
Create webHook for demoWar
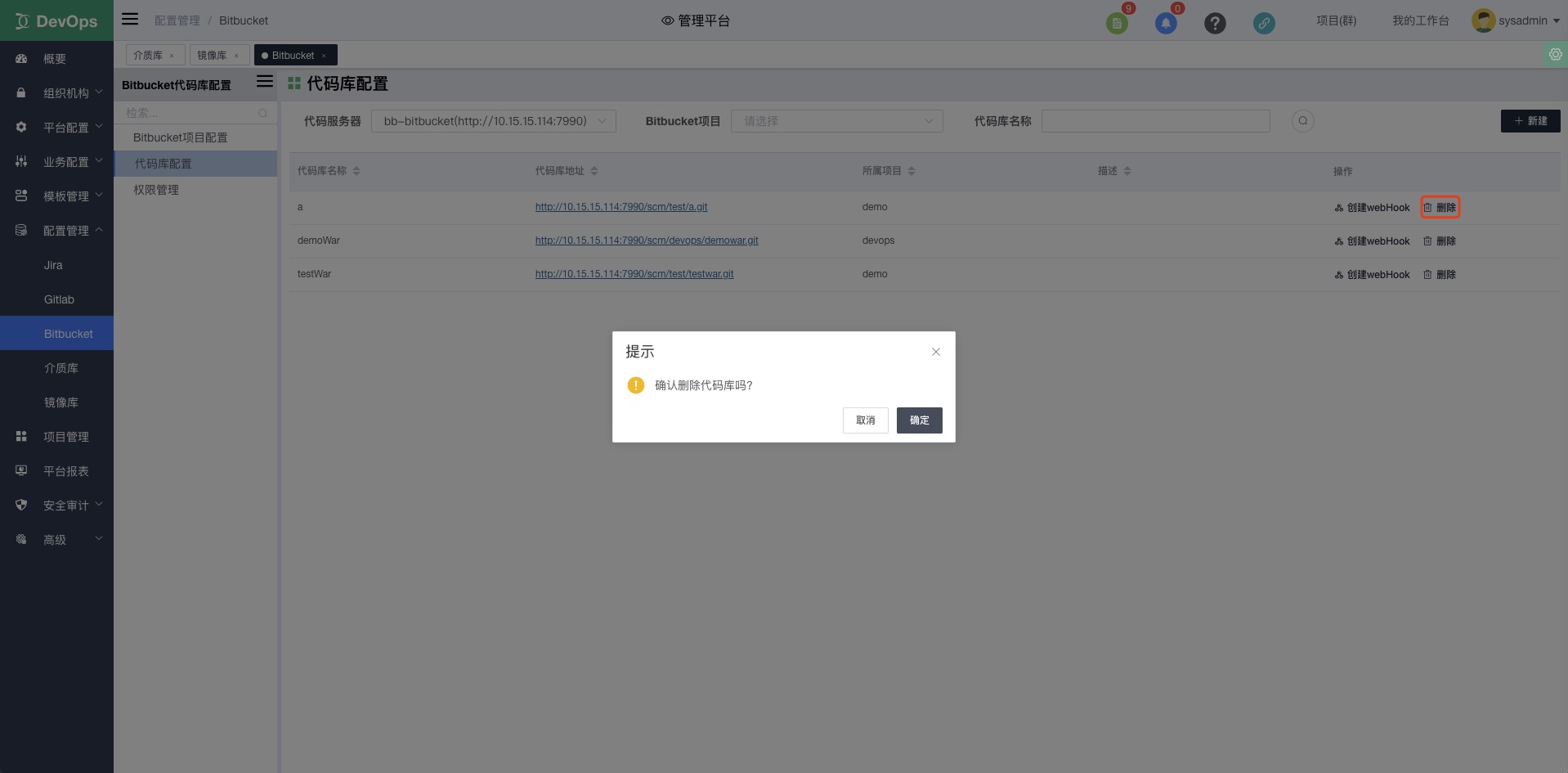pos(1373,241)
